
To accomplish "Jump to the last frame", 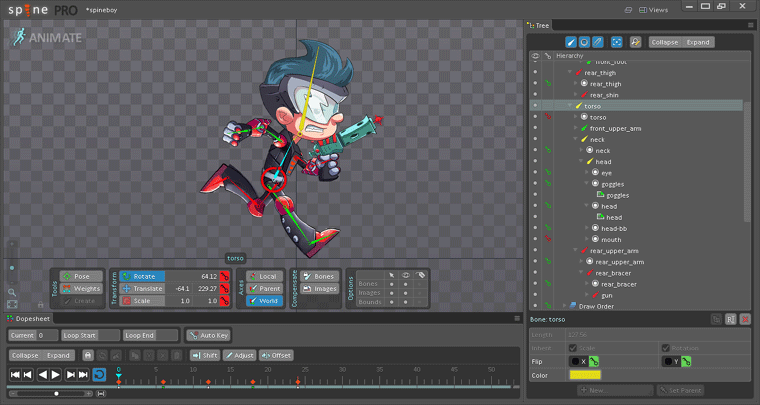I will 83,374.
